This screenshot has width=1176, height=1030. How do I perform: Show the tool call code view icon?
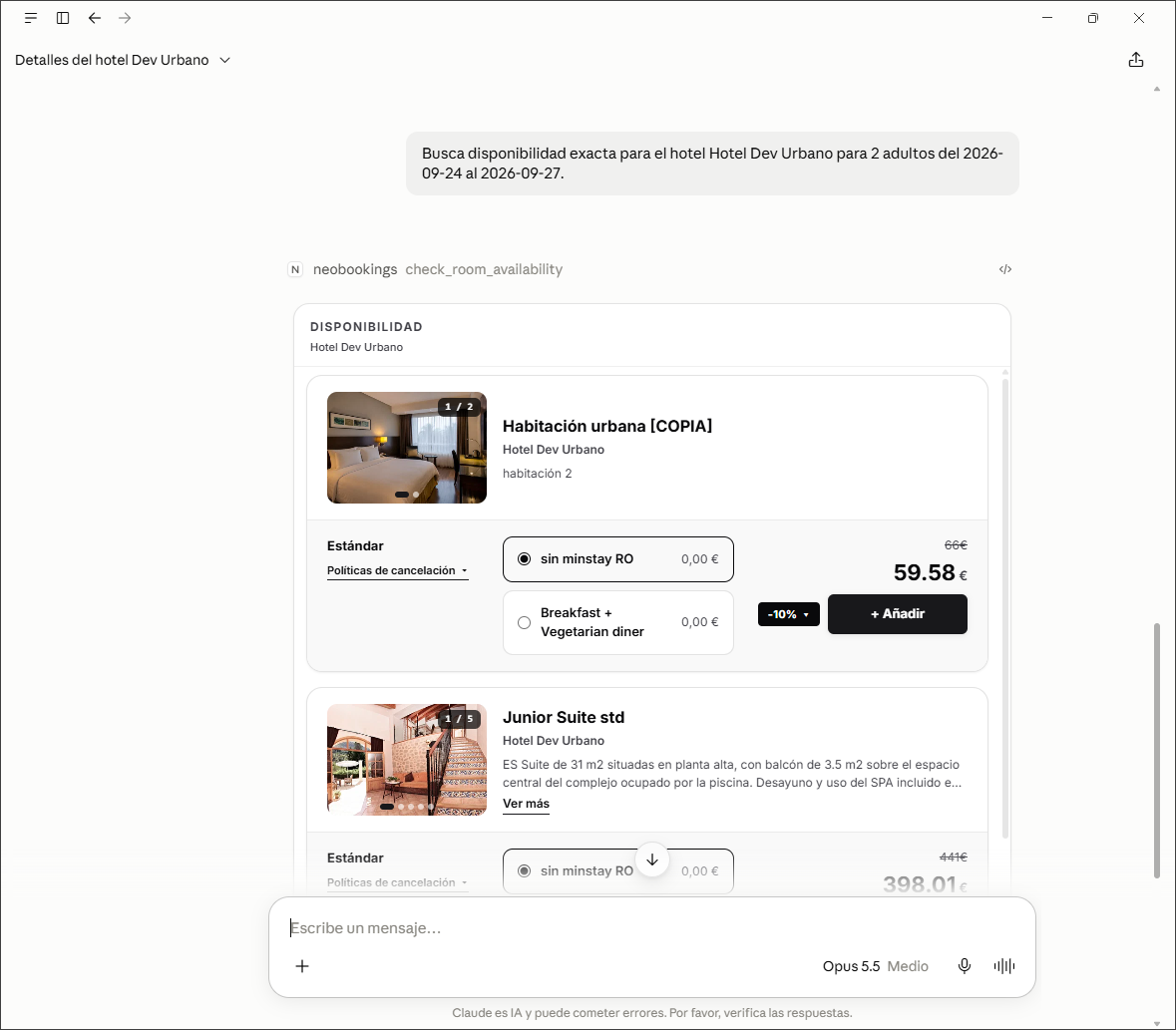(x=1005, y=269)
